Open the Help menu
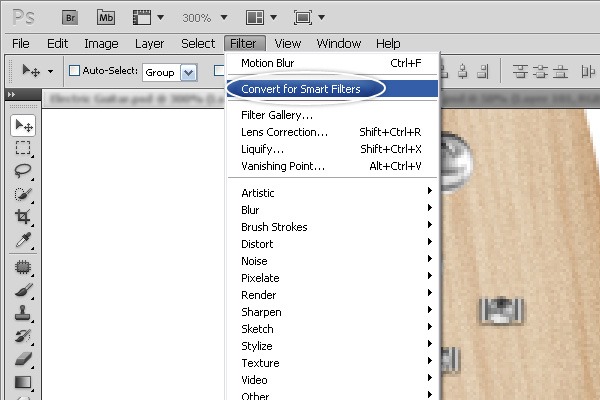The image size is (600, 400). click(388, 44)
